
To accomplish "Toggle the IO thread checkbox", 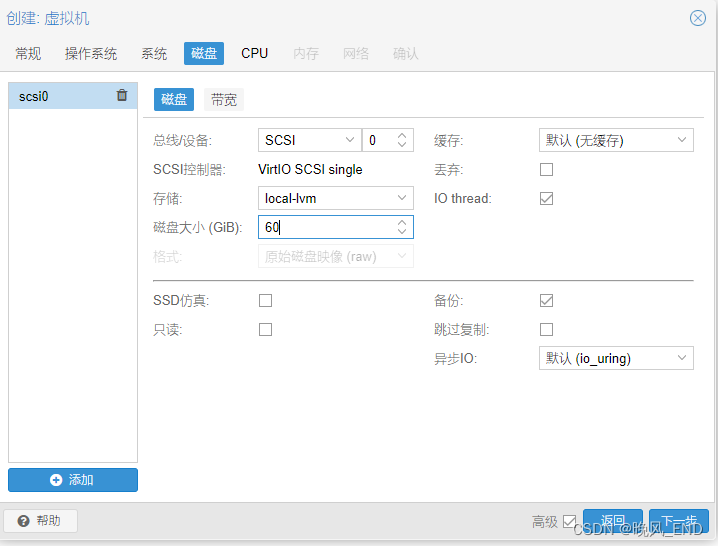I will tap(546, 198).
